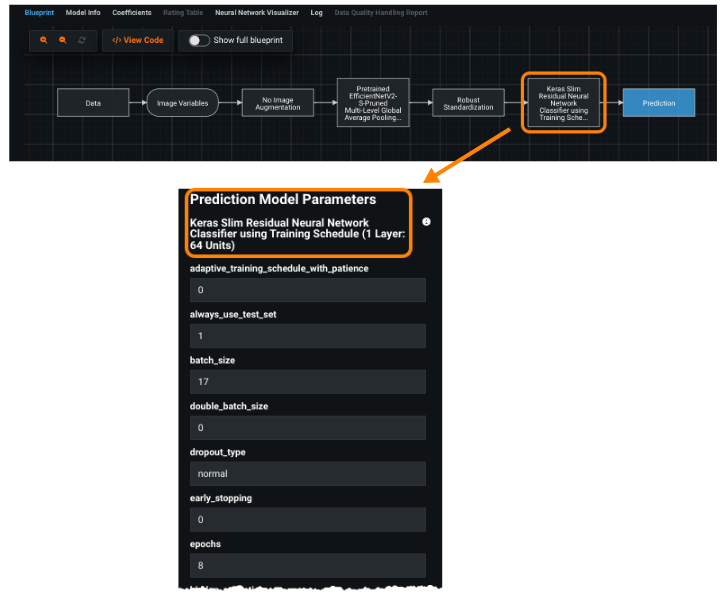This screenshot has width=725, height=594.
Task: Go to the Log tab
Action: [317, 13]
